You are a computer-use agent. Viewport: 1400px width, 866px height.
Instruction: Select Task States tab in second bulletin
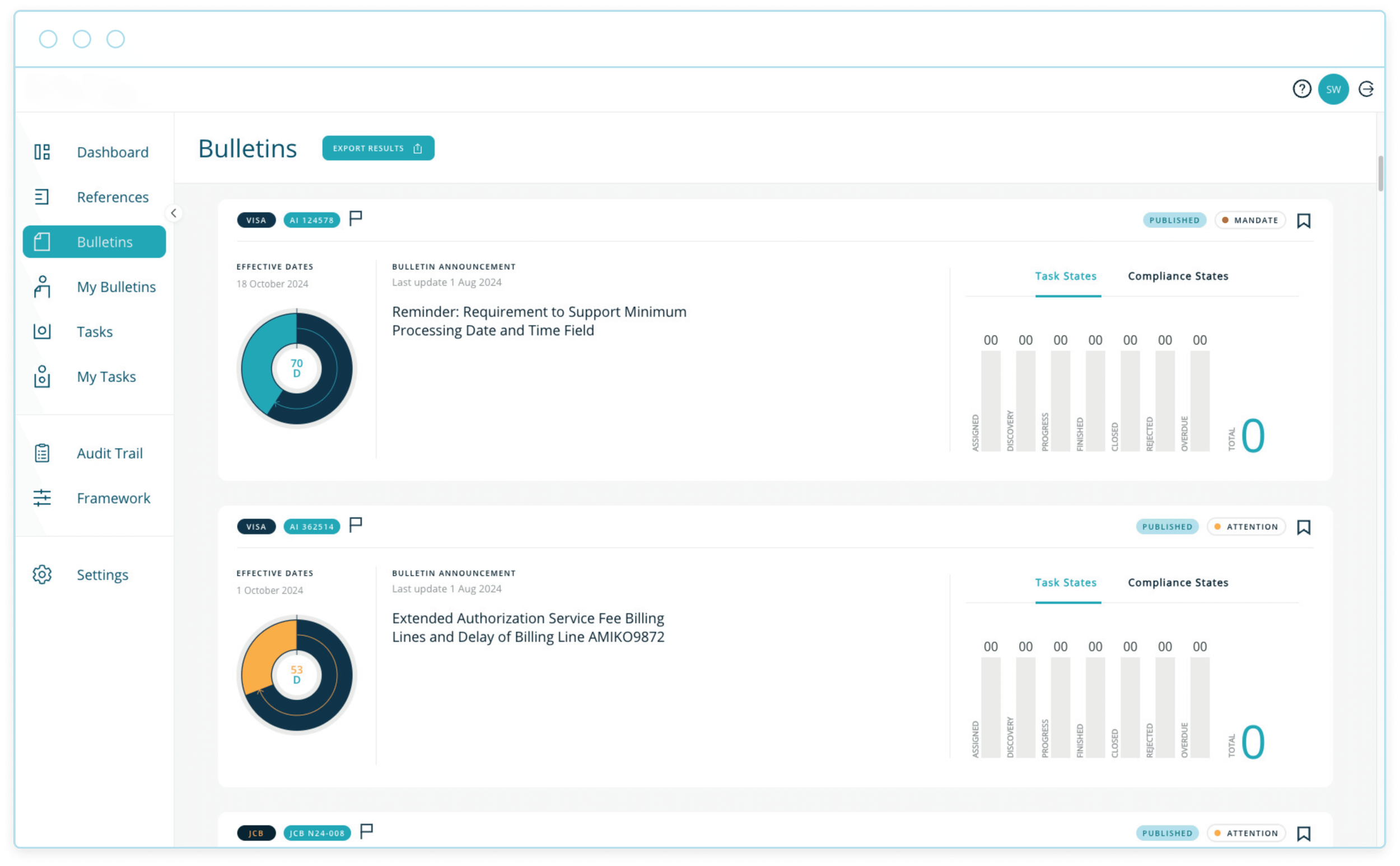[x=1066, y=583]
